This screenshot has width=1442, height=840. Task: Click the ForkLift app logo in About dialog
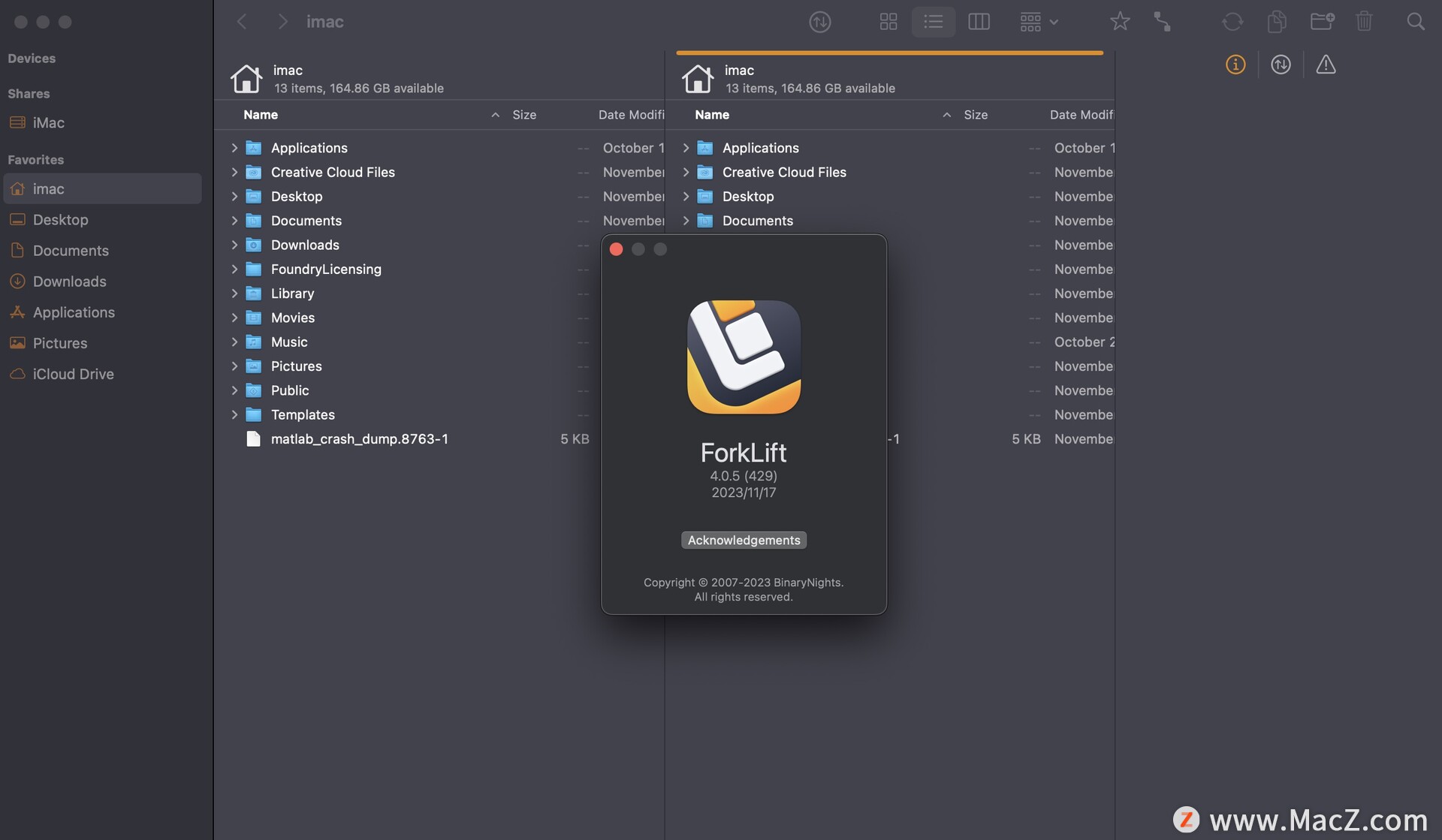[744, 357]
